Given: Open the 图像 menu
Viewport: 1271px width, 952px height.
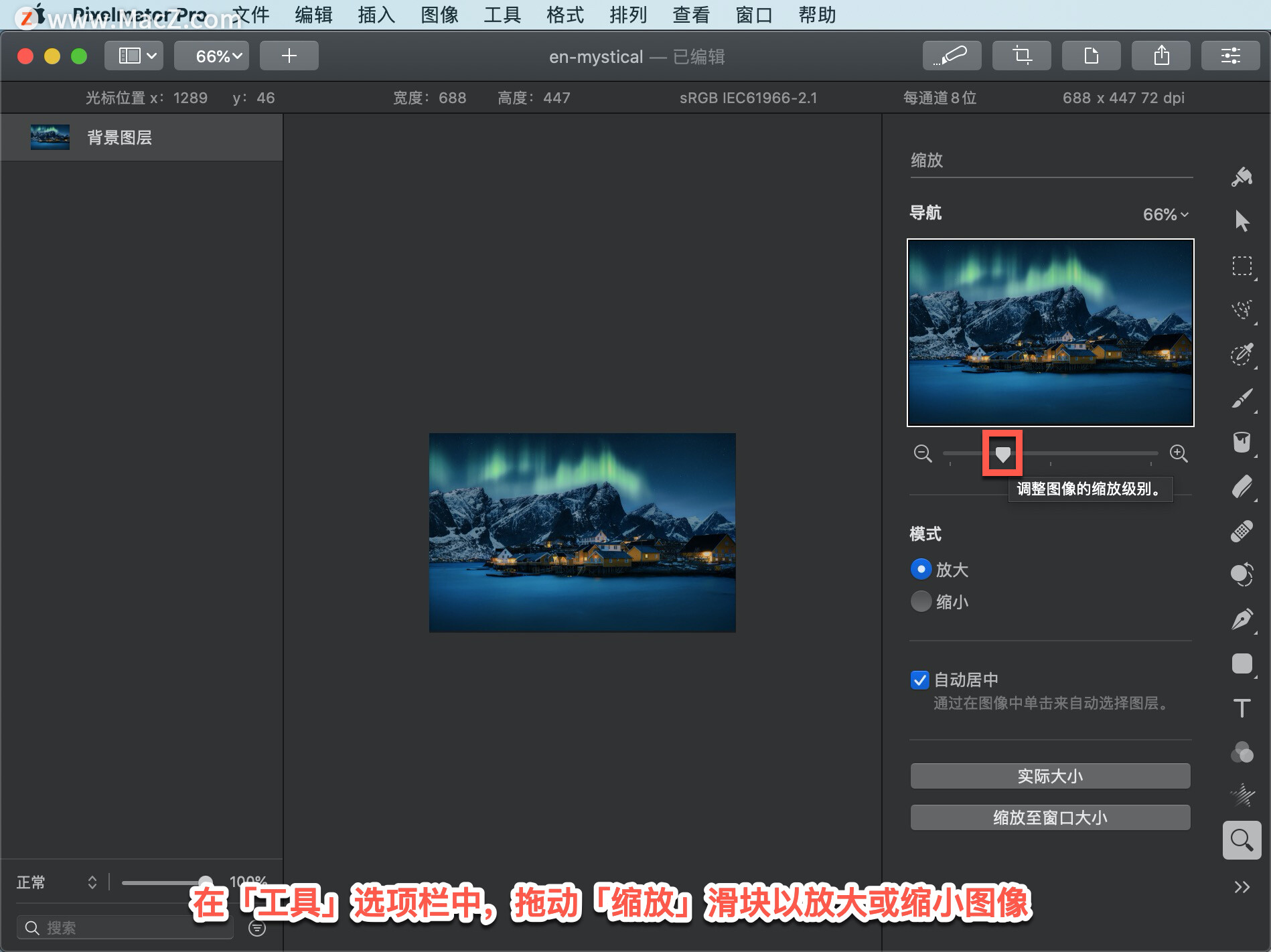Looking at the screenshot, I should (x=439, y=15).
